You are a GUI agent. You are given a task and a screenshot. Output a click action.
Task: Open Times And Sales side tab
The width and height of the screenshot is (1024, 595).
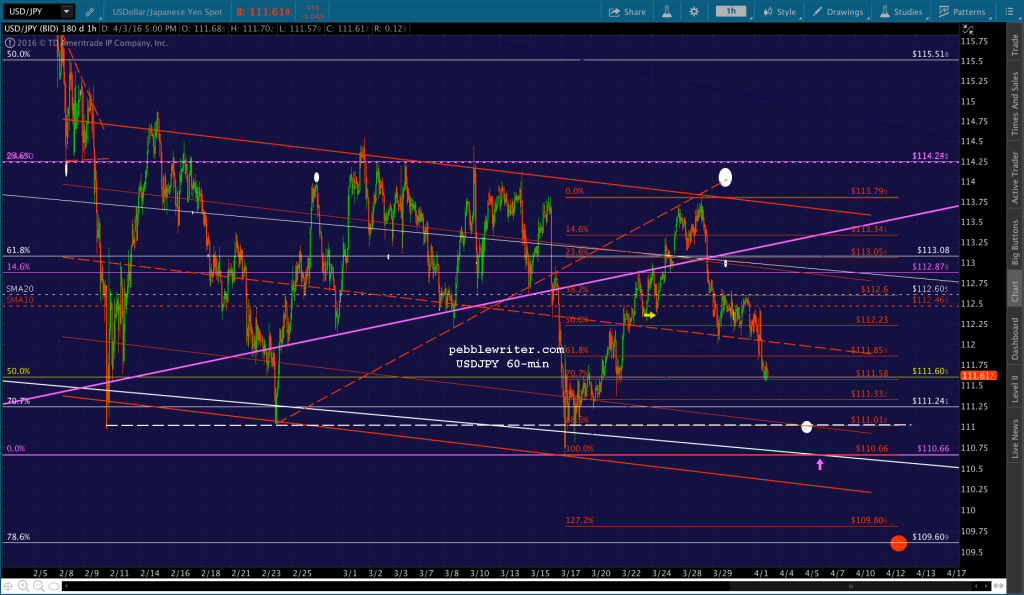coord(1015,104)
